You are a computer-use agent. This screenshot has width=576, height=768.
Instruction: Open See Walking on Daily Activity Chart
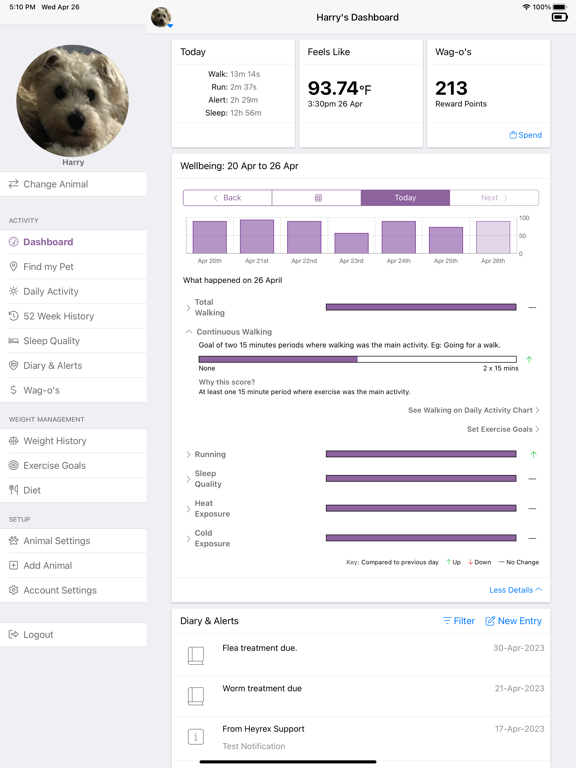[474, 410]
